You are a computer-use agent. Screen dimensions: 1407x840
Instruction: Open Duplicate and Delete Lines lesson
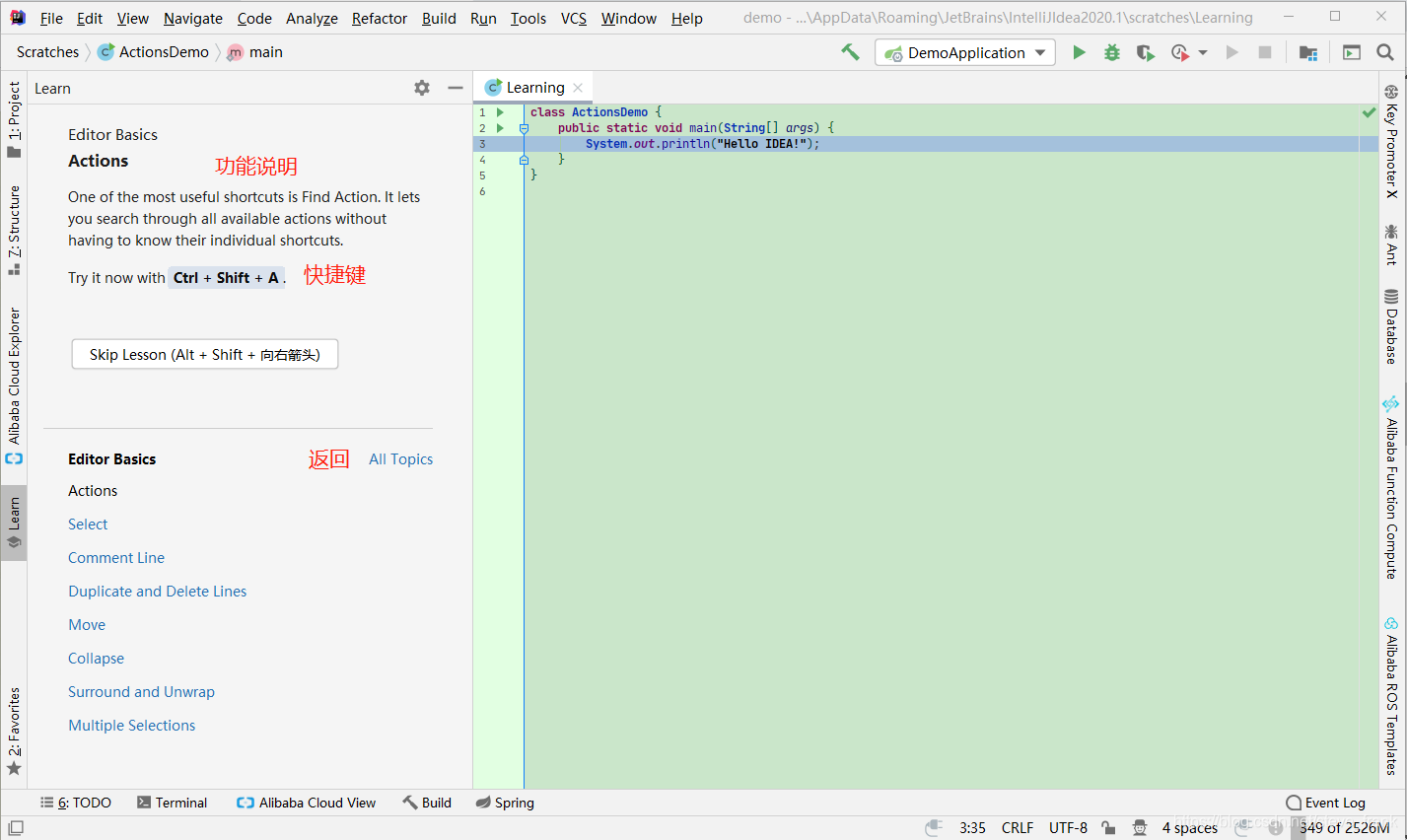point(157,591)
